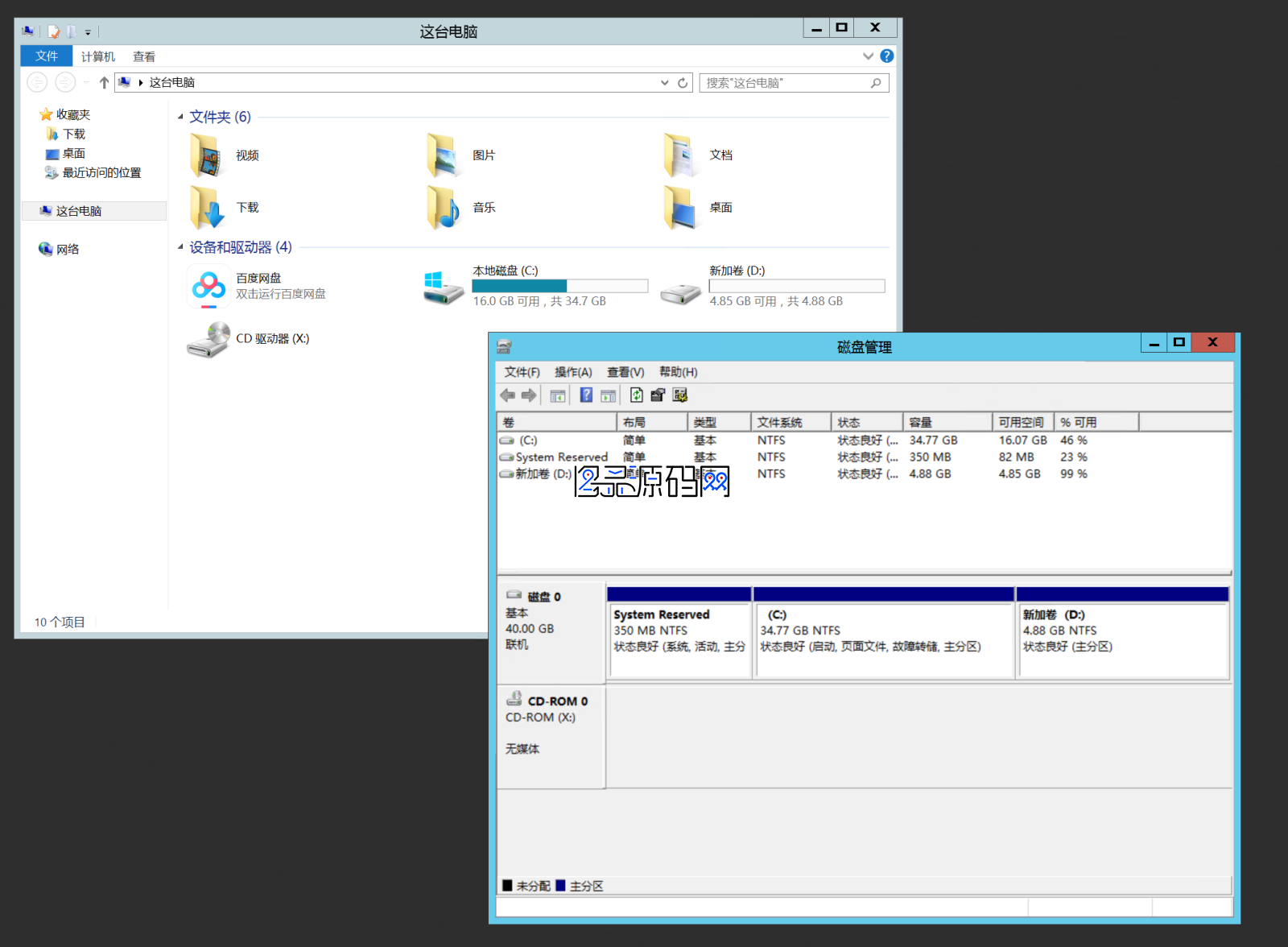Click the Refresh icon in Disk Management
Viewport: 1288px width, 947px height.
[637, 395]
